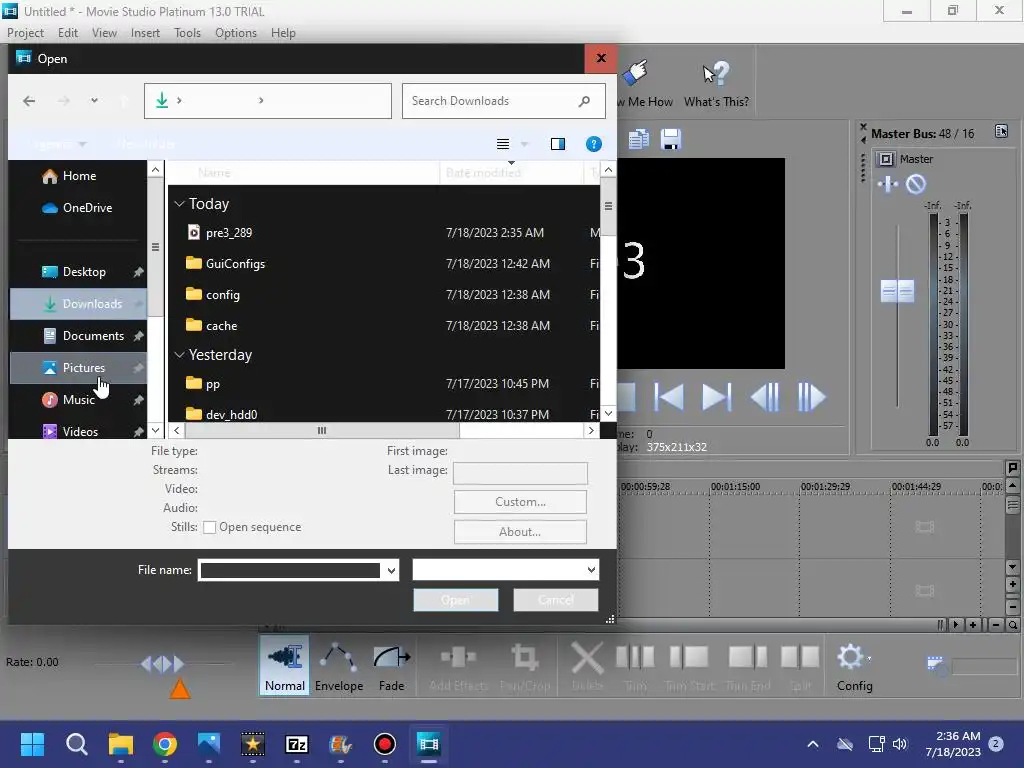
Task: Click the copy snapshot to clipboard icon
Action: 638,139
